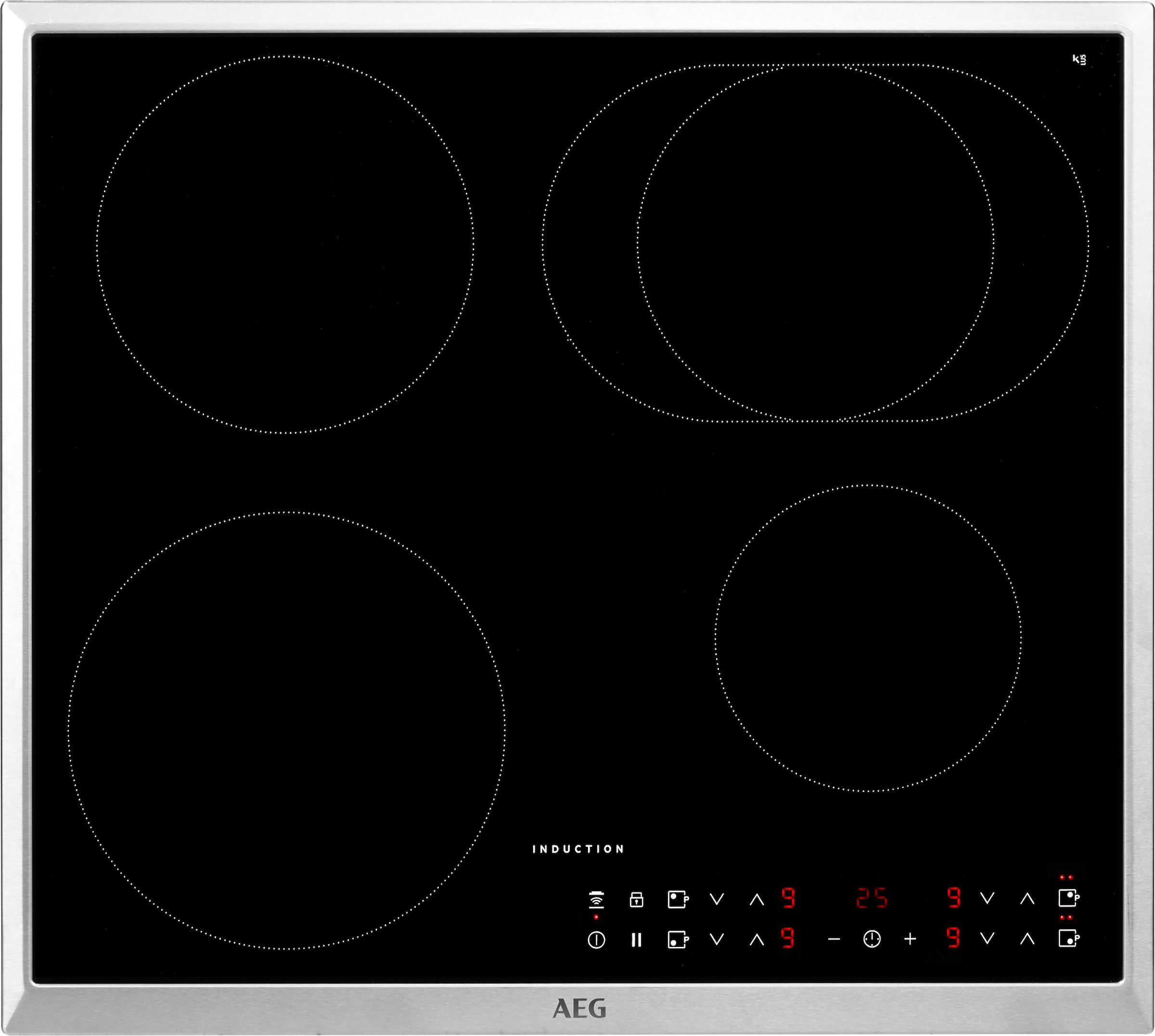Tap the timer display showing 25
This screenshot has width=1155, height=1036.
point(872,898)
